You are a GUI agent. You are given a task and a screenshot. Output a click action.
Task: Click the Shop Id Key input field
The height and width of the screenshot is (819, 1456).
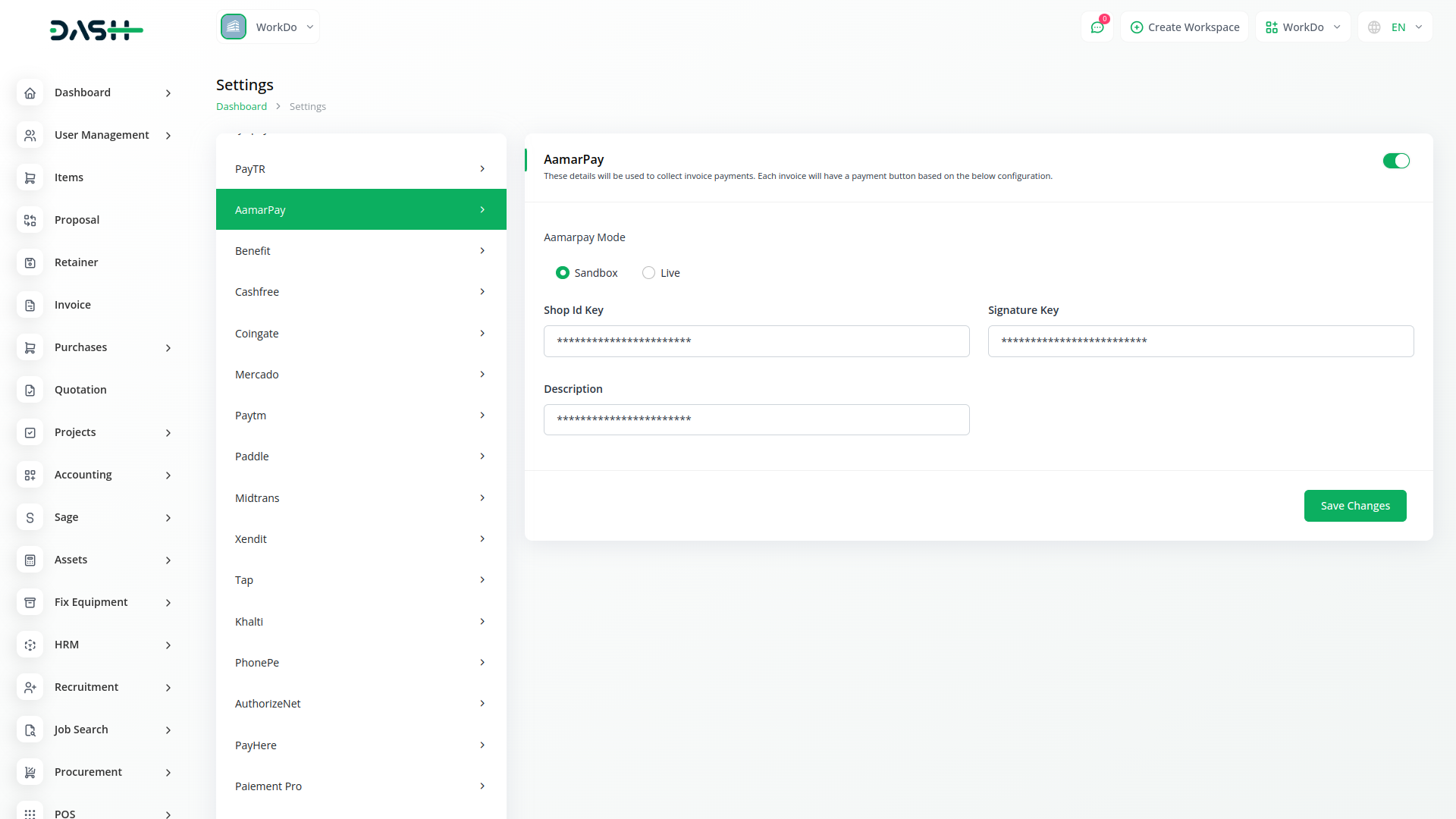click(x=756, y=341)
